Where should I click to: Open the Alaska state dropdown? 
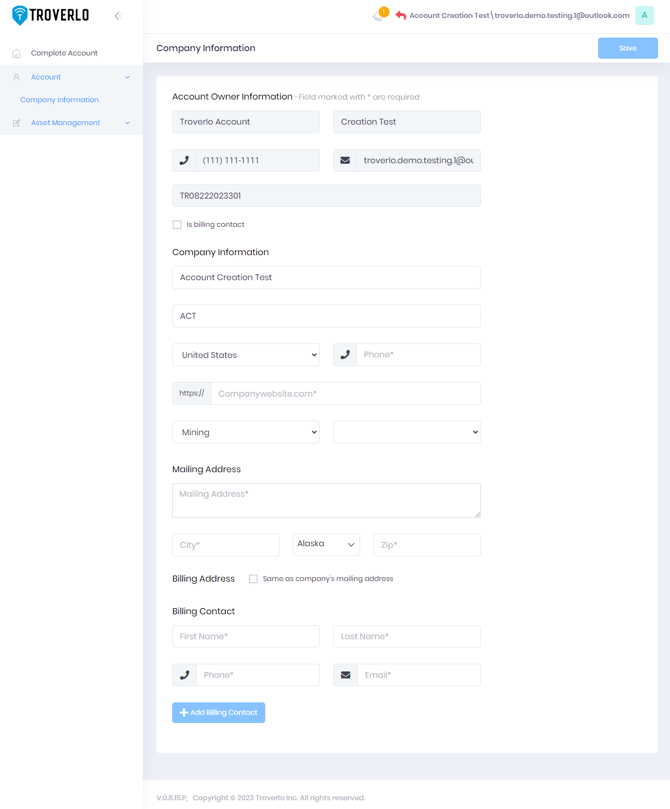[326, 545]
